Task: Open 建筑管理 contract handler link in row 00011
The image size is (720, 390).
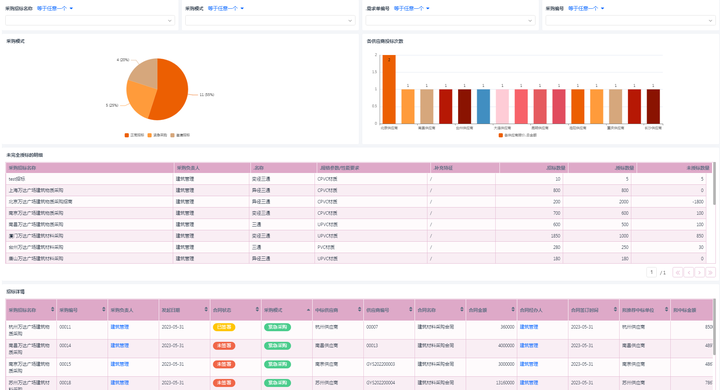Action: click(x=529, y=327)
